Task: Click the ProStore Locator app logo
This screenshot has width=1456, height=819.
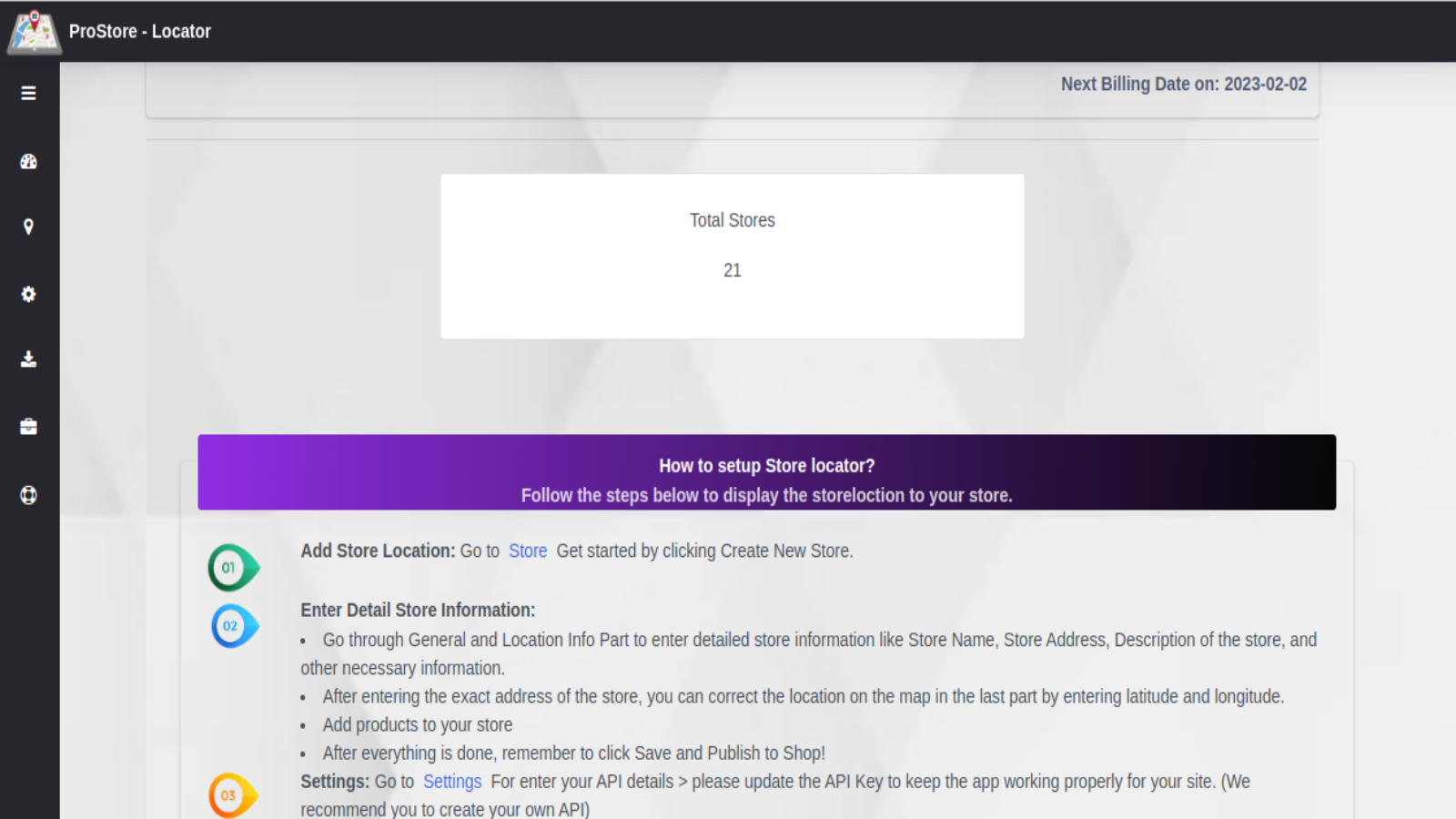Action: pyautogui.click(x=34, y=32)
